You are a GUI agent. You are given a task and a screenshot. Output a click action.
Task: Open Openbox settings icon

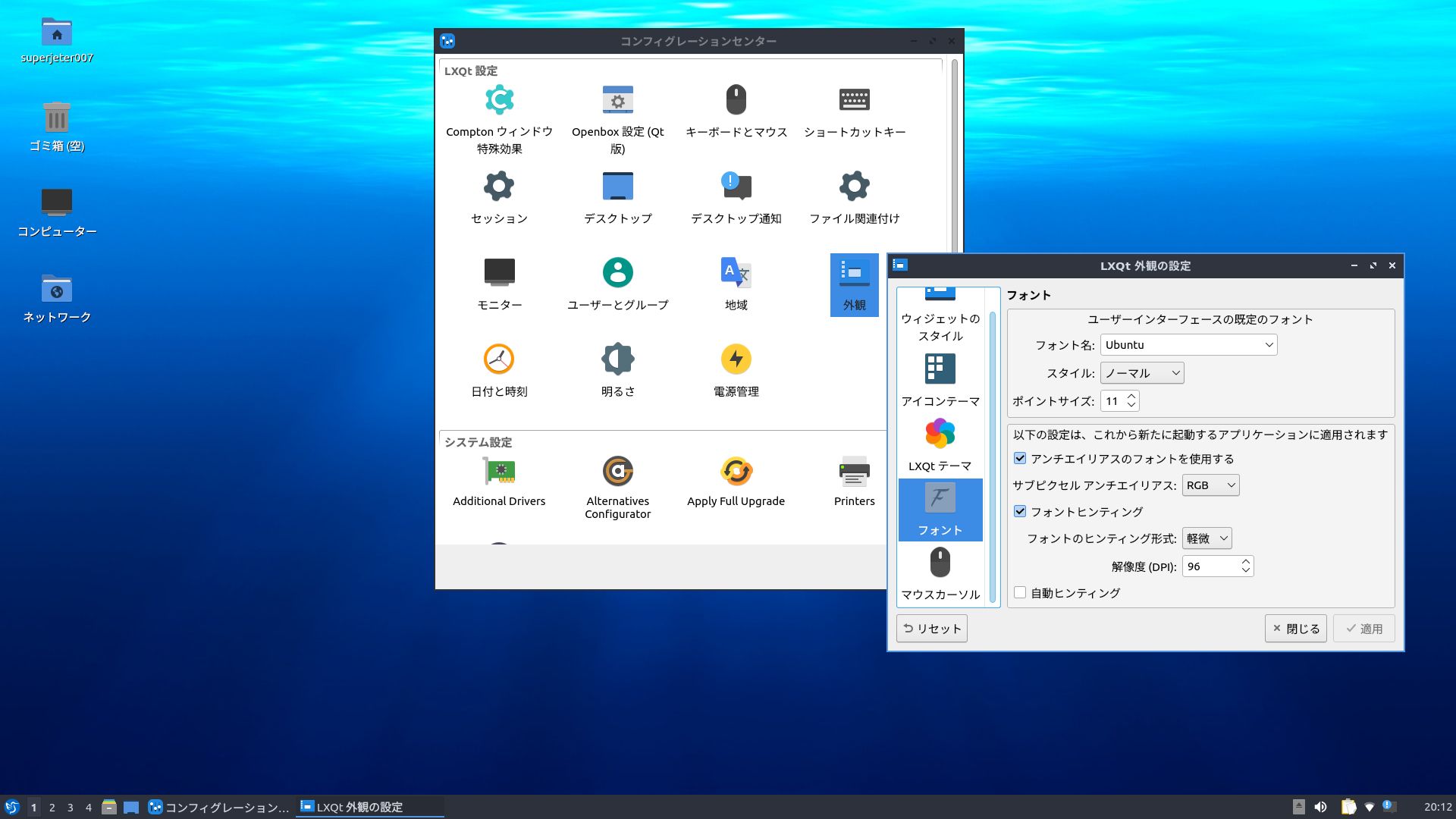click(x=617, y=101)
